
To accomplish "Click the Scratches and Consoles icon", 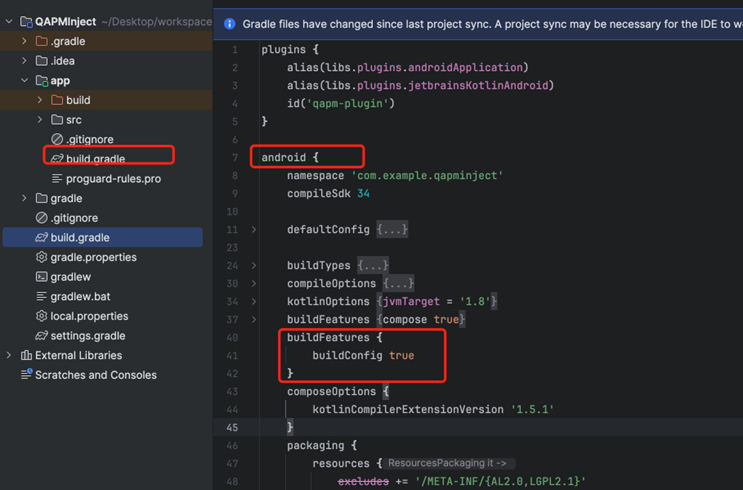I will point(26,375).
